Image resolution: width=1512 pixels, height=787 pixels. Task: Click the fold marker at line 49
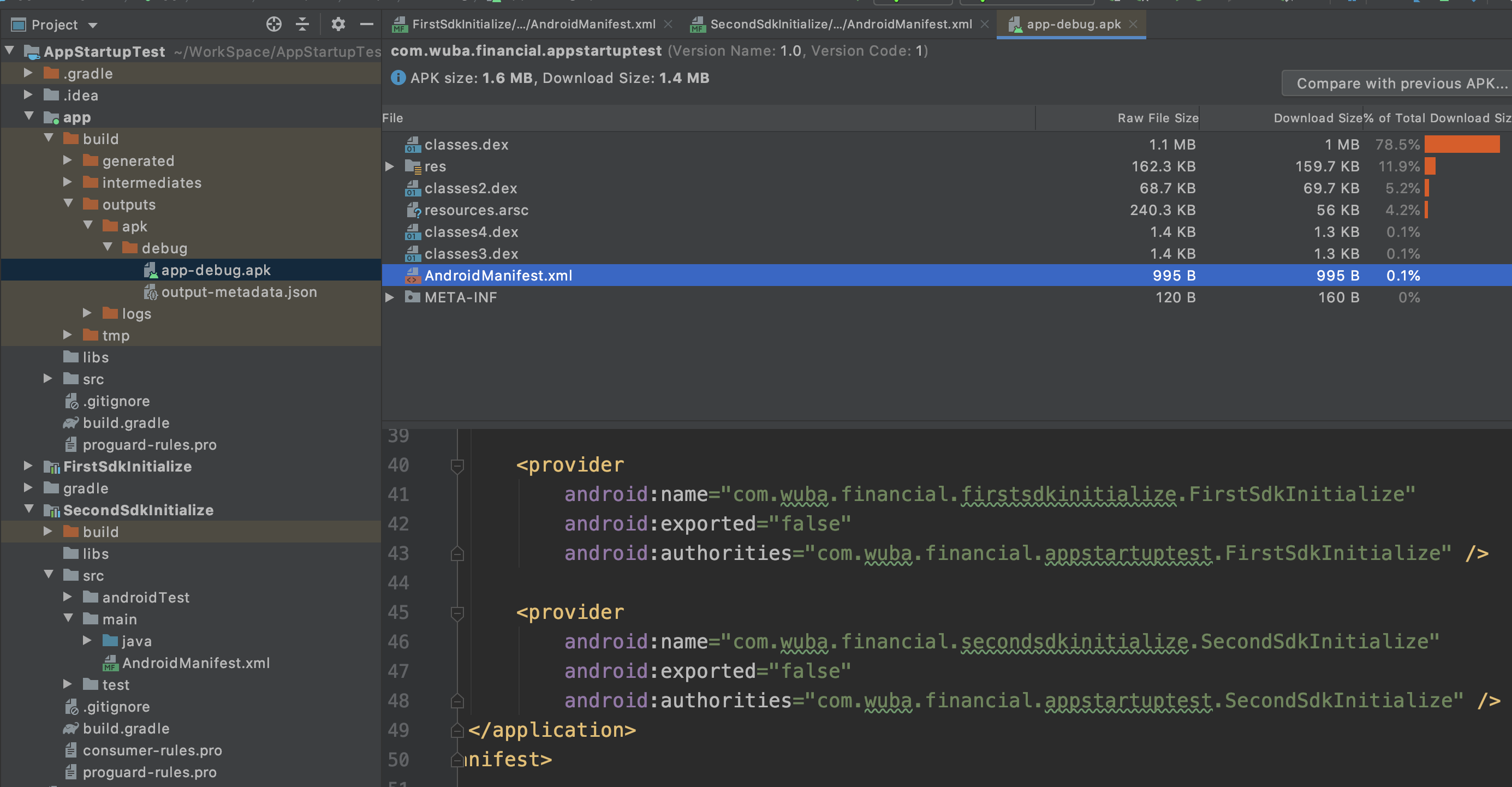(x=457, y=730)
